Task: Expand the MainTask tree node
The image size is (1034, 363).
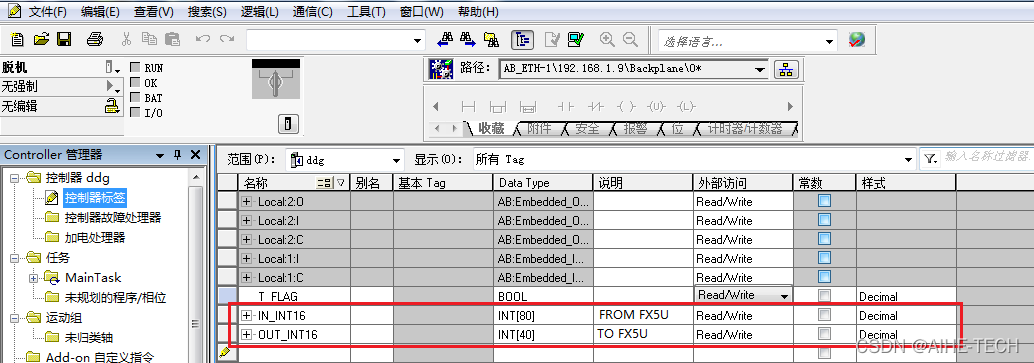Action: coord(33,278)
